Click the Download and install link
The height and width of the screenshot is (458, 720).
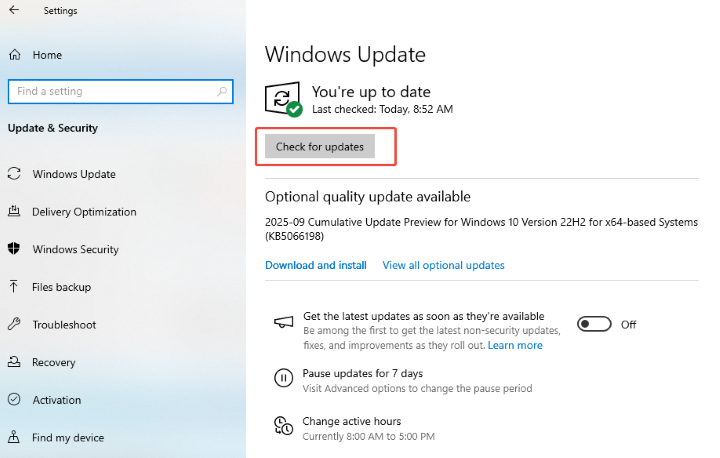(x=315, y=265)
